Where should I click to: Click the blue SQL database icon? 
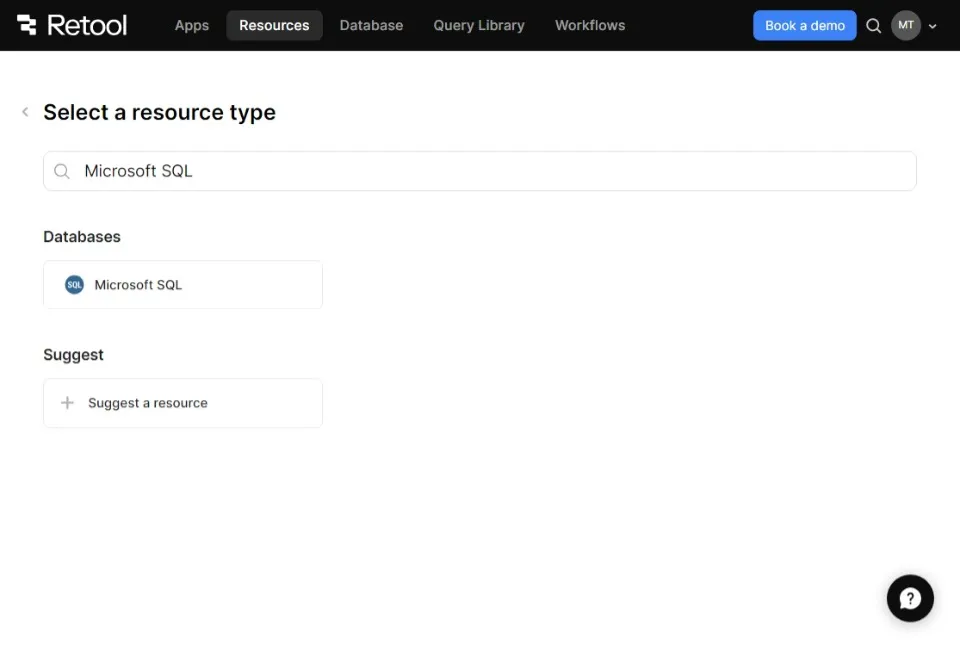click(x=74, y=285)
